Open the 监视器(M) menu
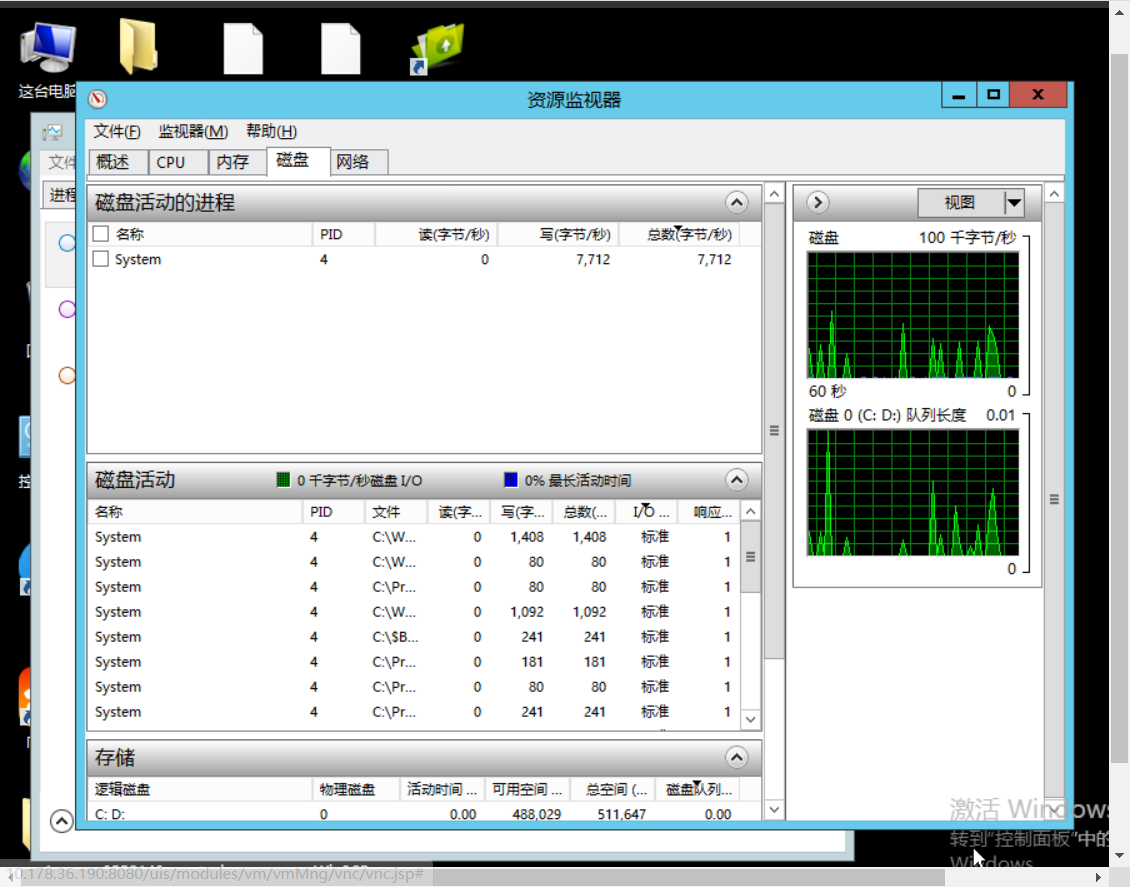Screen dimensions: 1130x887 193,131
